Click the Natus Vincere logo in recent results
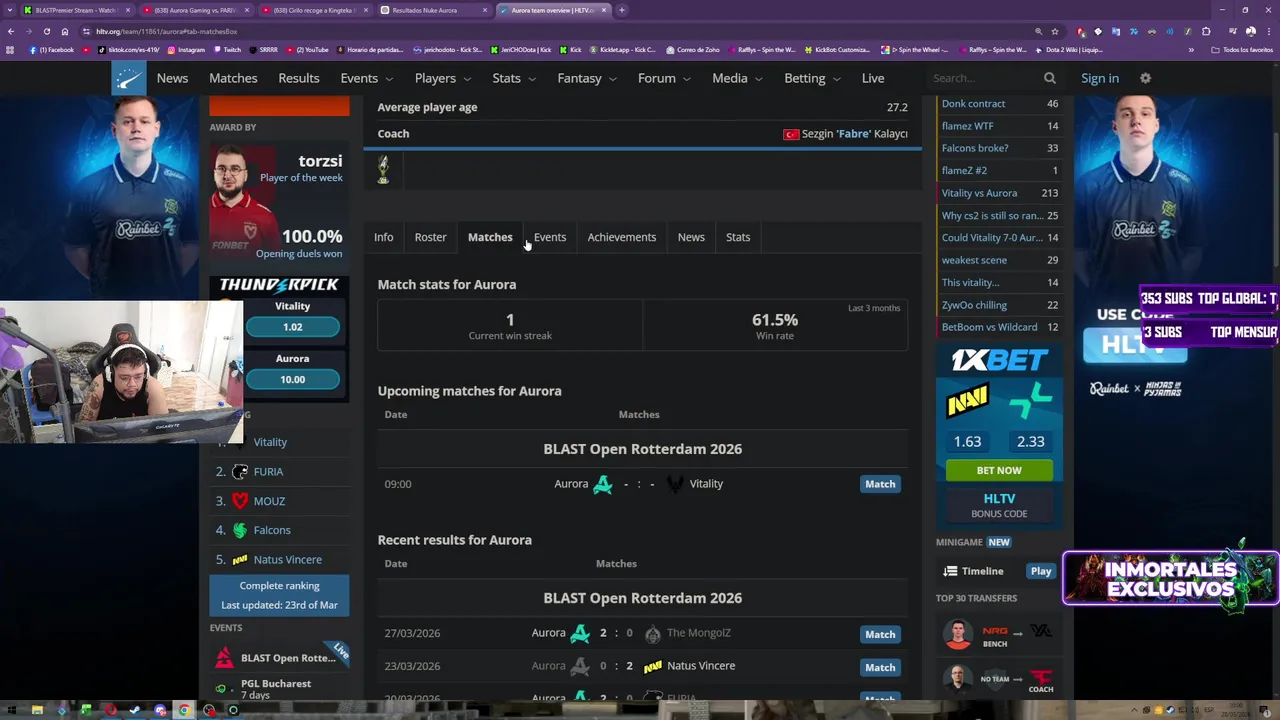Image resolution: width=1280 pixels, height=720 pixels. pos(653,666)
